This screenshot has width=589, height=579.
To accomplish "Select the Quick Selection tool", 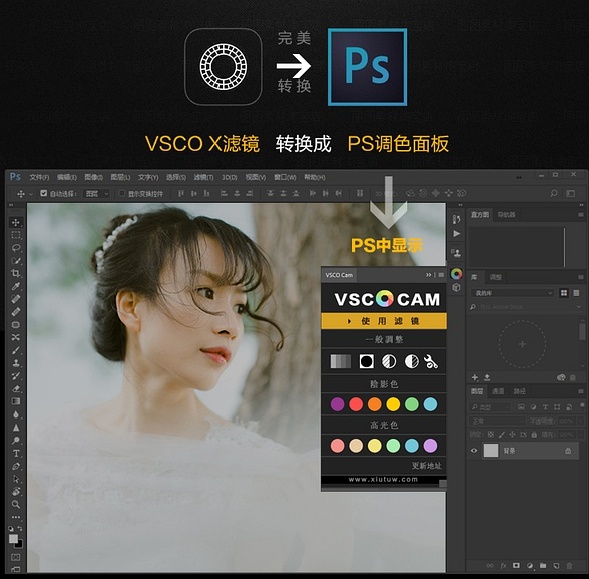I will pyautogui.click(x=15, y=261).
